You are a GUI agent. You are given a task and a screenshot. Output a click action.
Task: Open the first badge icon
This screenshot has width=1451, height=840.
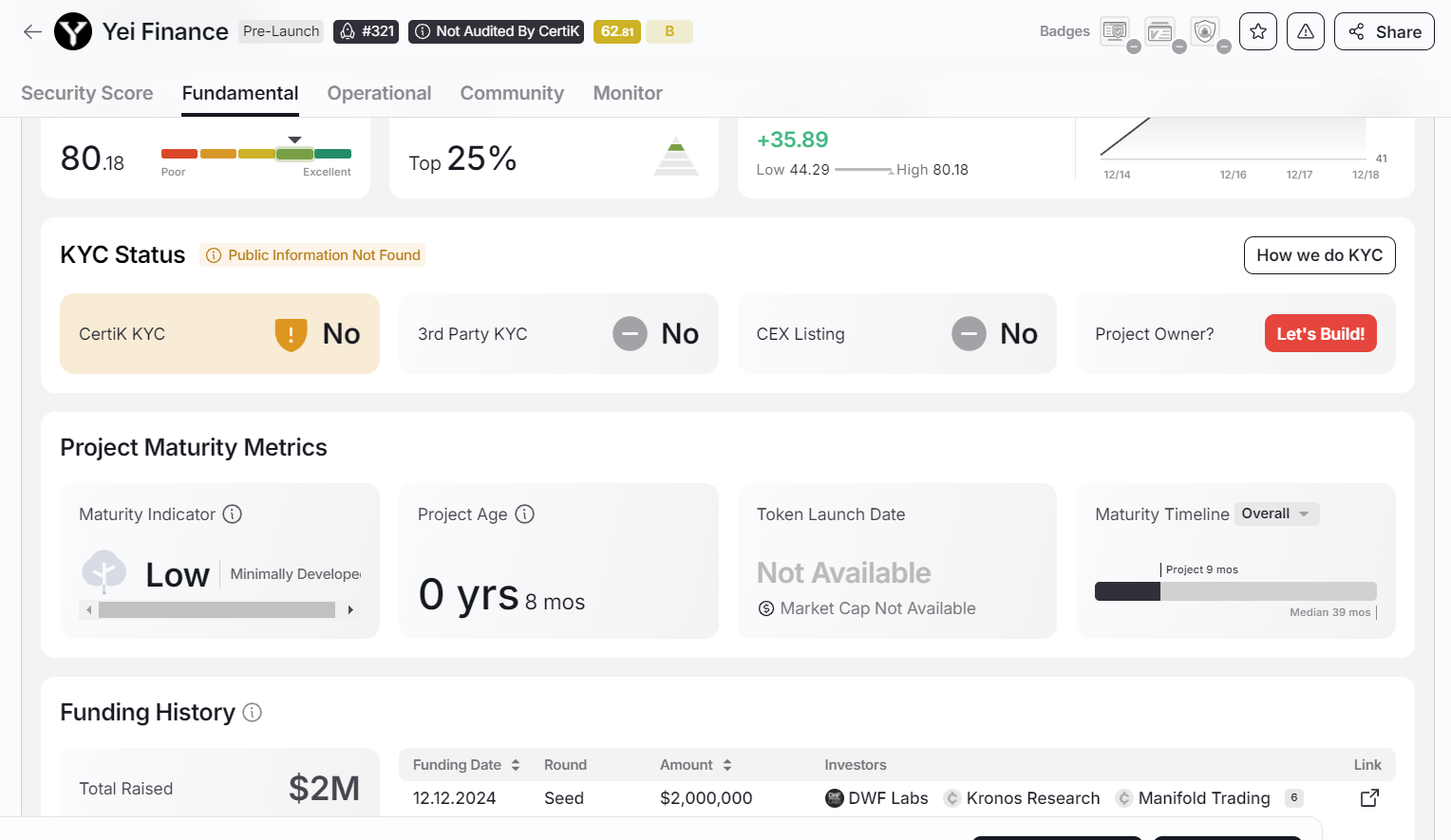1115,31
